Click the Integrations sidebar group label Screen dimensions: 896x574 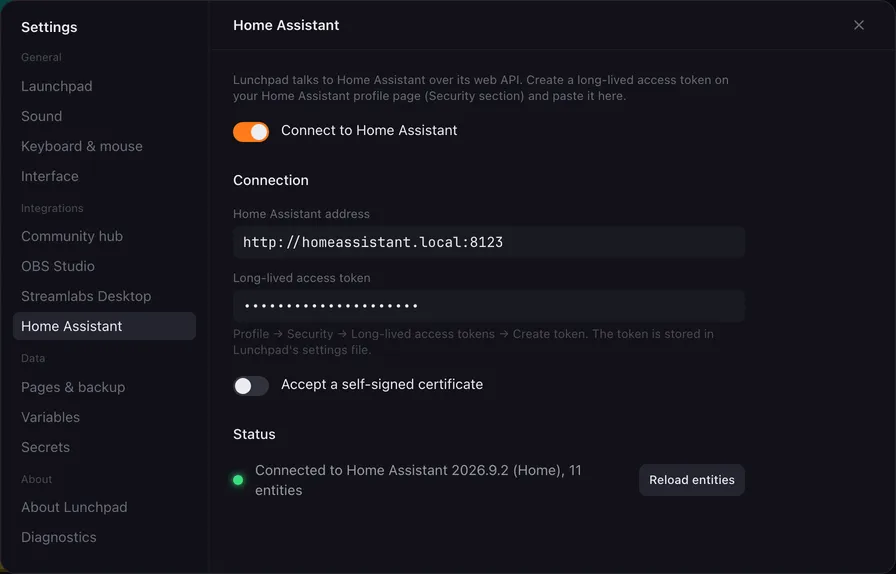coord(52,208)
